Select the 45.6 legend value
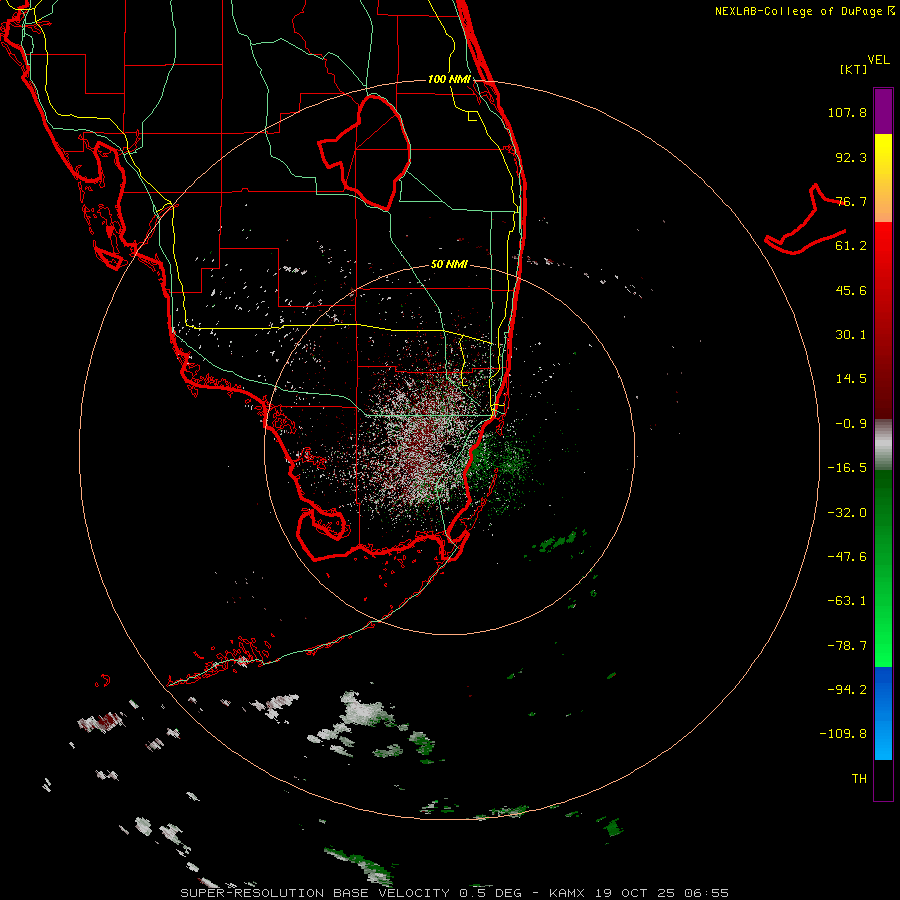This screenshot has width=900, height=900. click(x=851, y=290)
